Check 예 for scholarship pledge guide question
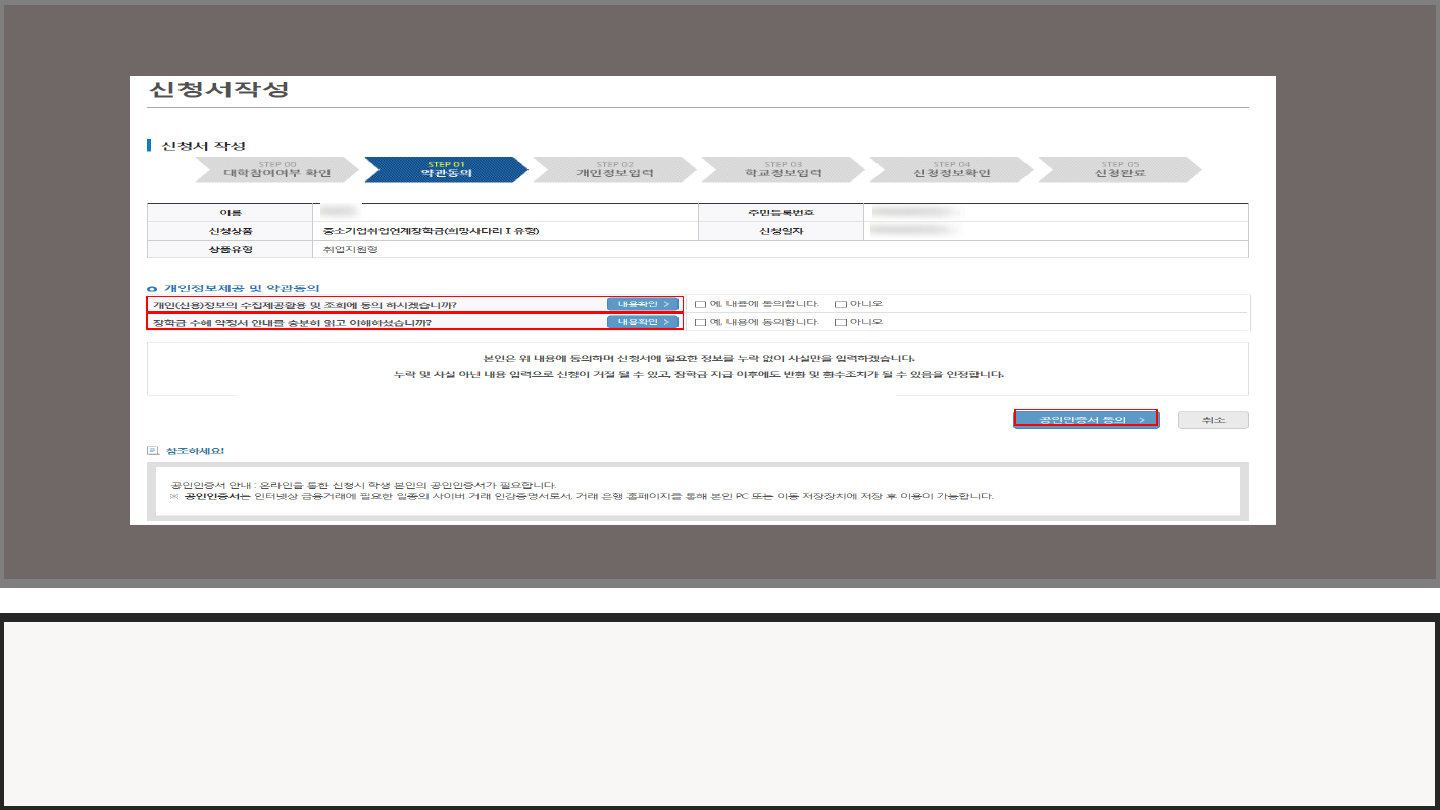 tap(701, 322)
